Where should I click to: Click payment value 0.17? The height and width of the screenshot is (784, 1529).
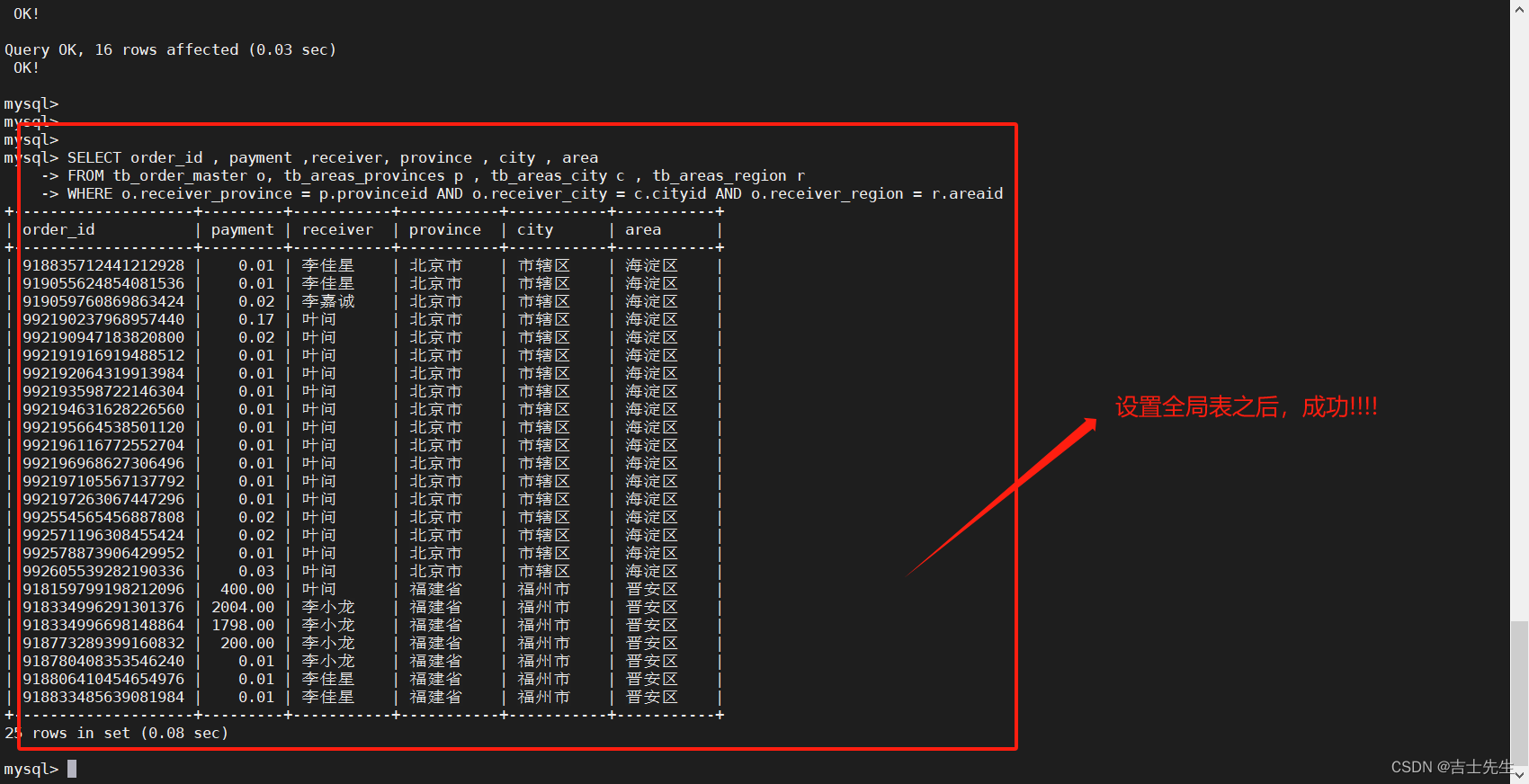tap(256, 319)
